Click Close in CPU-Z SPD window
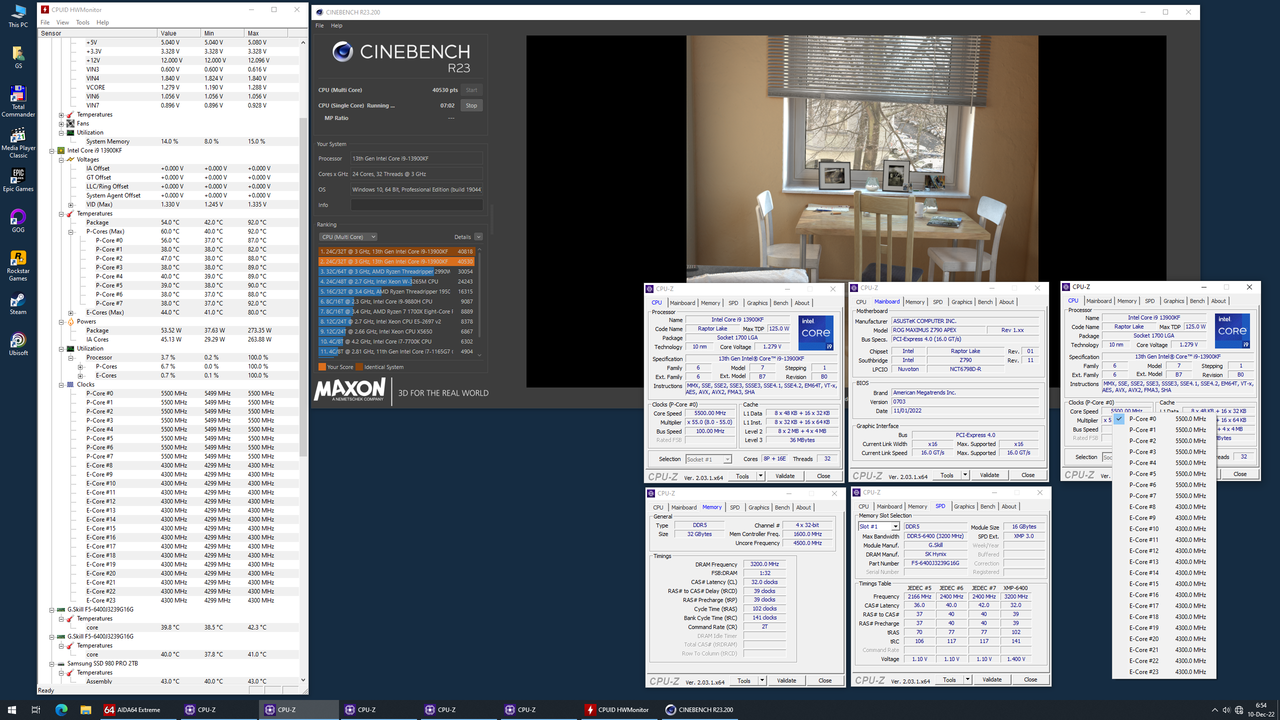Screen dimensions: 1280x720 1030,679
